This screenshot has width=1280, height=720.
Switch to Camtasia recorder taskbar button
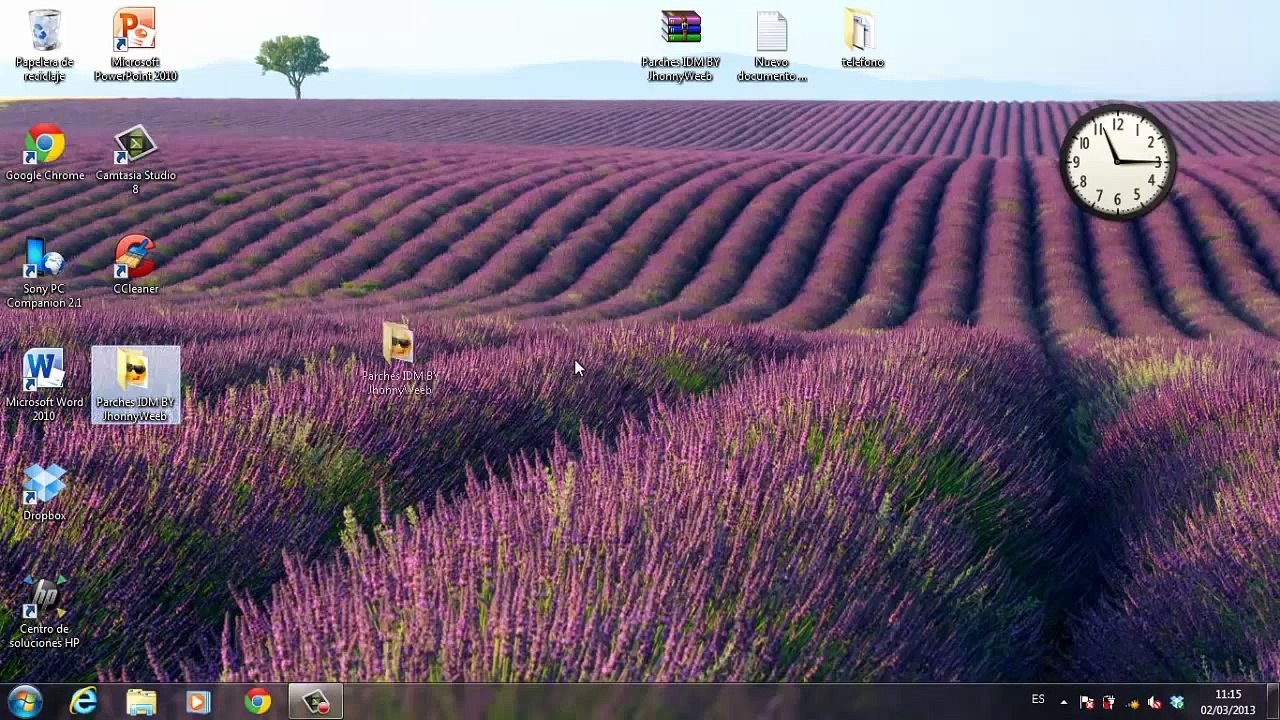tap(316, 702)
